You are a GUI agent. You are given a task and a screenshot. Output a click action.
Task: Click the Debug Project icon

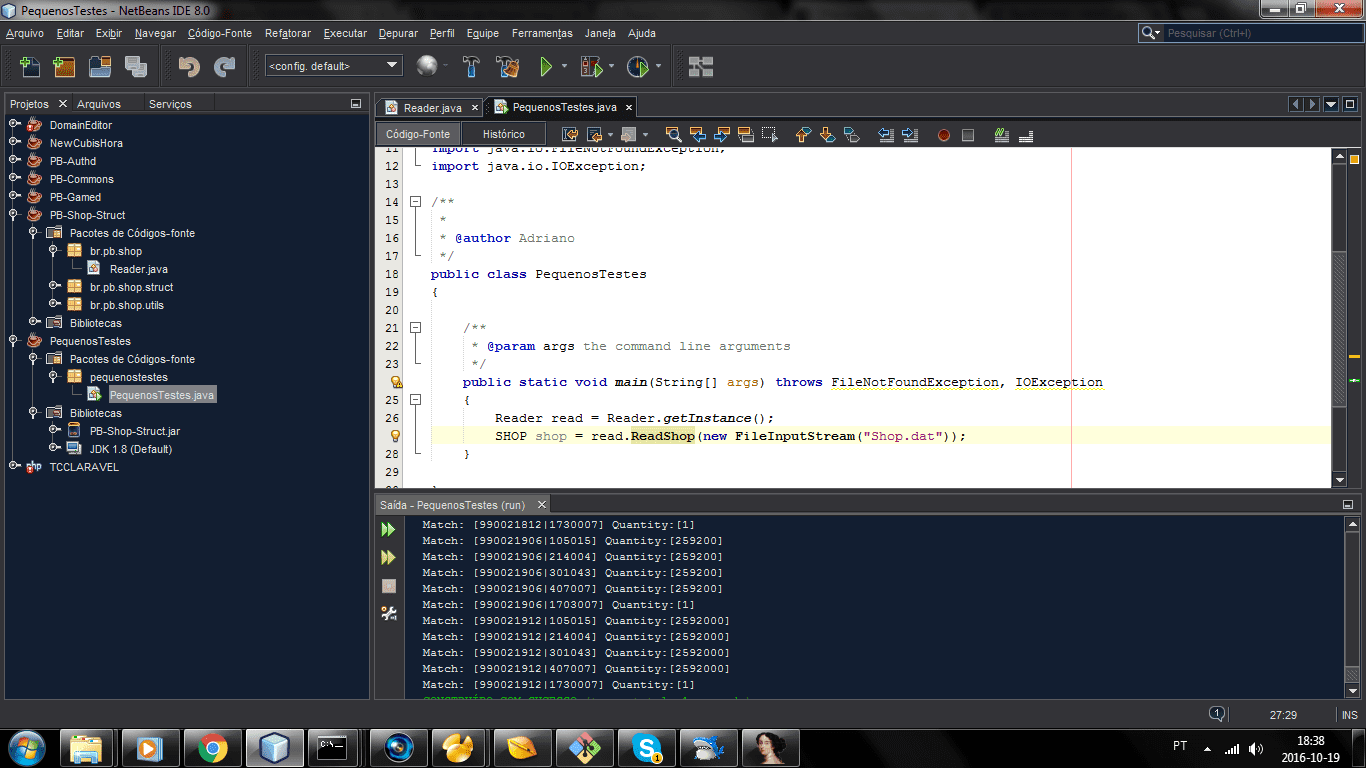pyautogui.click(x=592, y=67)
